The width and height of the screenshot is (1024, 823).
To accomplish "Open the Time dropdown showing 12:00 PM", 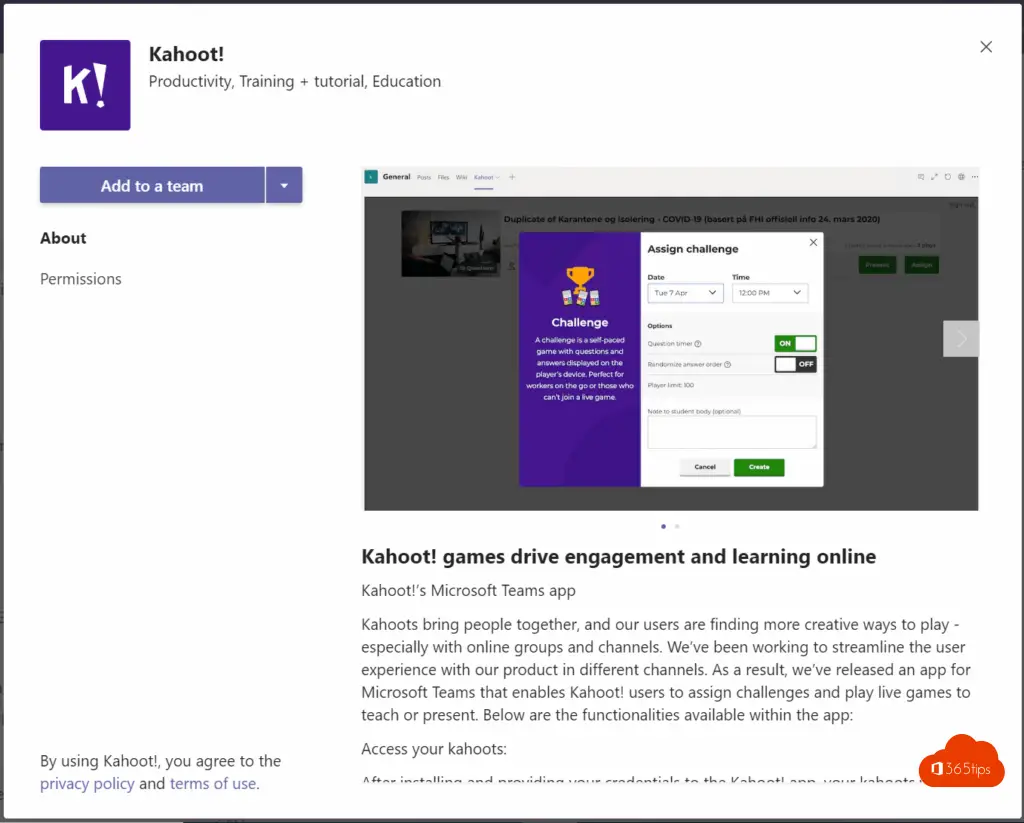I will (770, 293).
